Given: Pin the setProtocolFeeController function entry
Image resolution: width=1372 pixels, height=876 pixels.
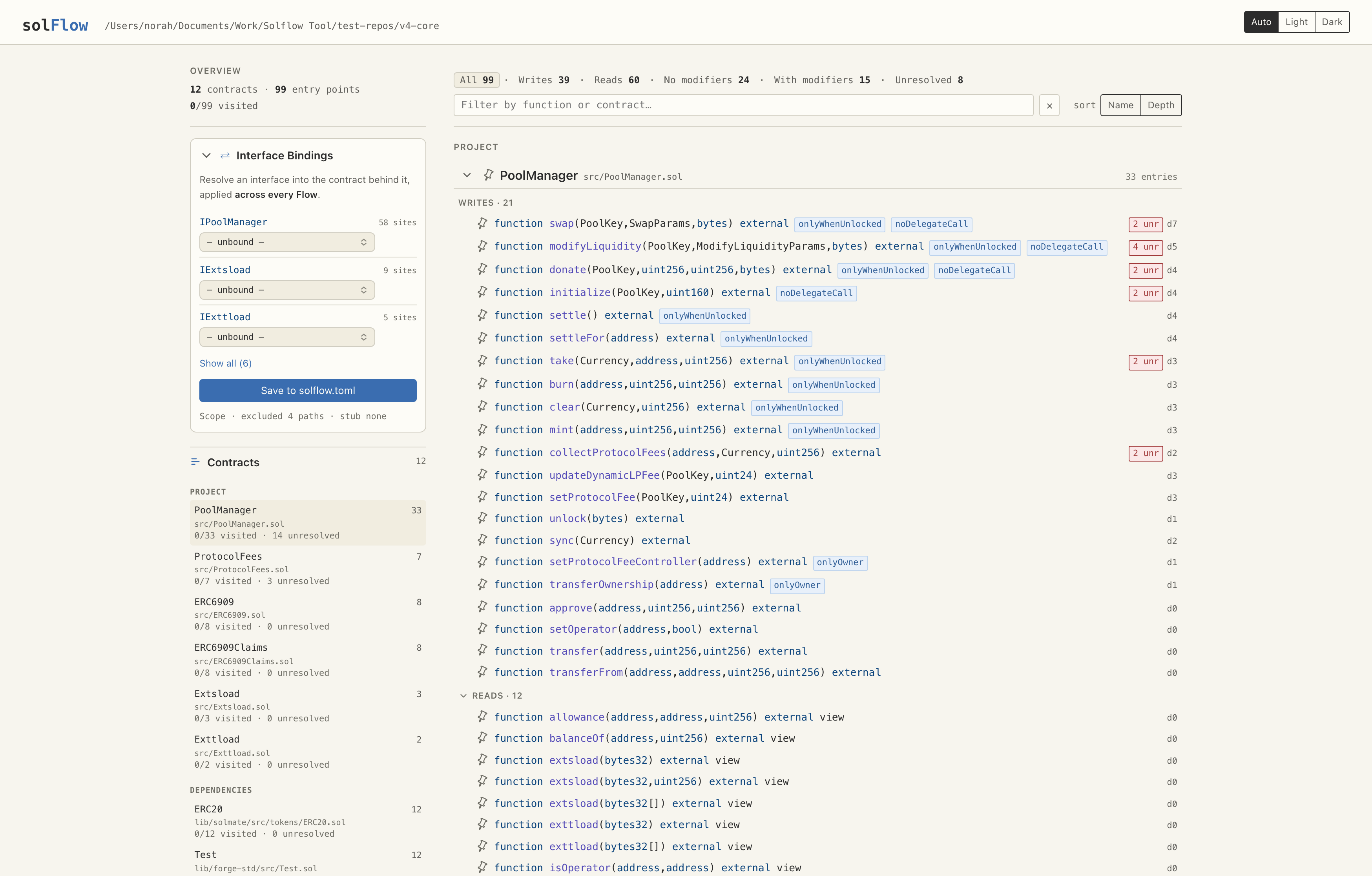Looking at the screenshot, I should click(x=483, y=562).
